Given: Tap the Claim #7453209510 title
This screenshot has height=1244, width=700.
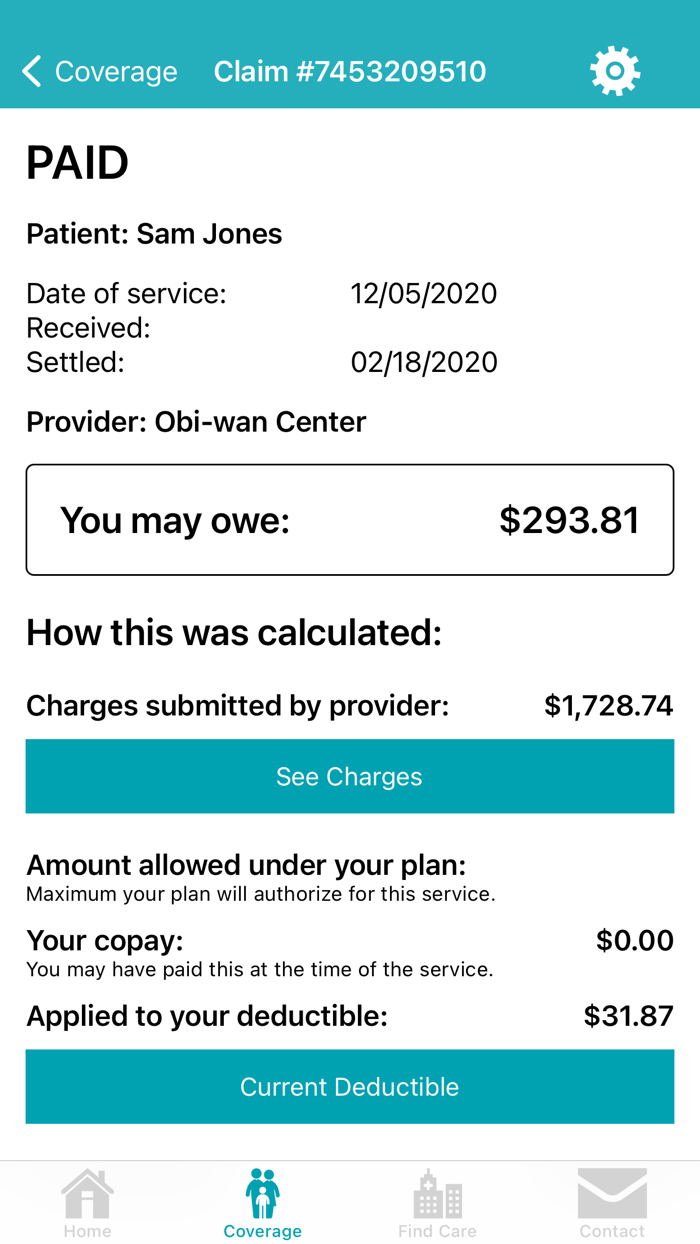Looking at the screenshot, I should tap(350, 72).
